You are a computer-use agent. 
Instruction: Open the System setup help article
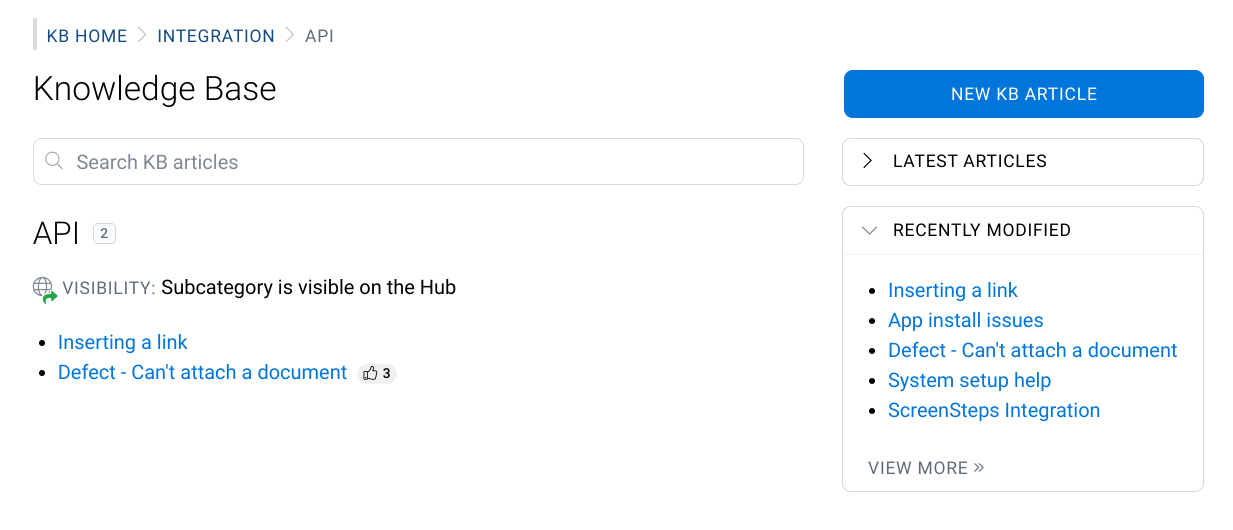click(970, 380)
